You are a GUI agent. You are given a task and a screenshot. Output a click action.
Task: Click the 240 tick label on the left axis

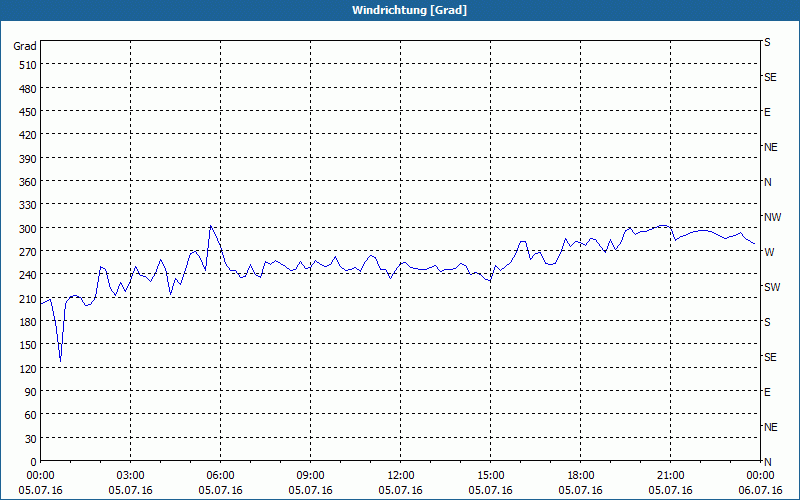(29, 275)
